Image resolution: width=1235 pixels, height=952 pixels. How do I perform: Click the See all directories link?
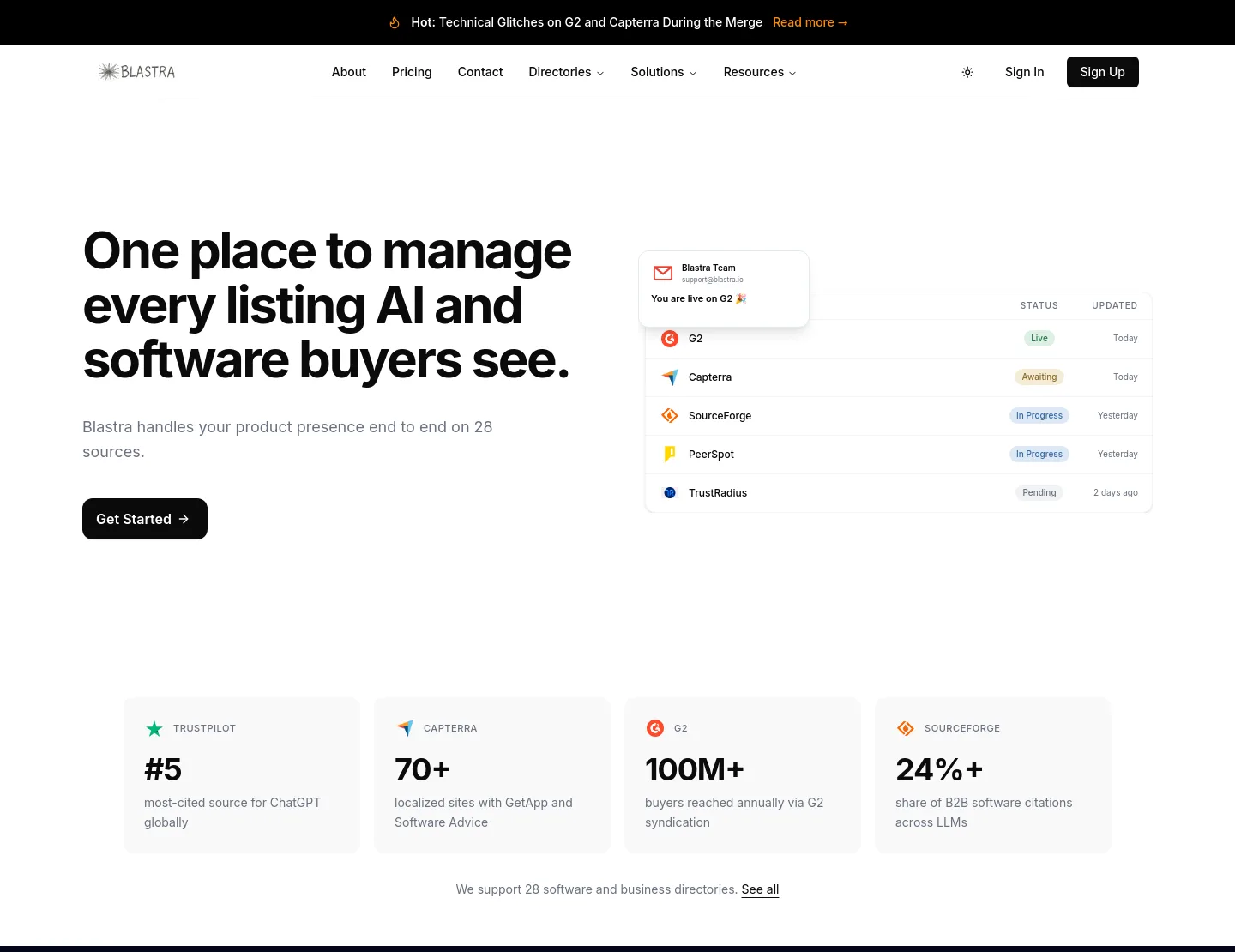pyautogui.click(x=760, y=889)
